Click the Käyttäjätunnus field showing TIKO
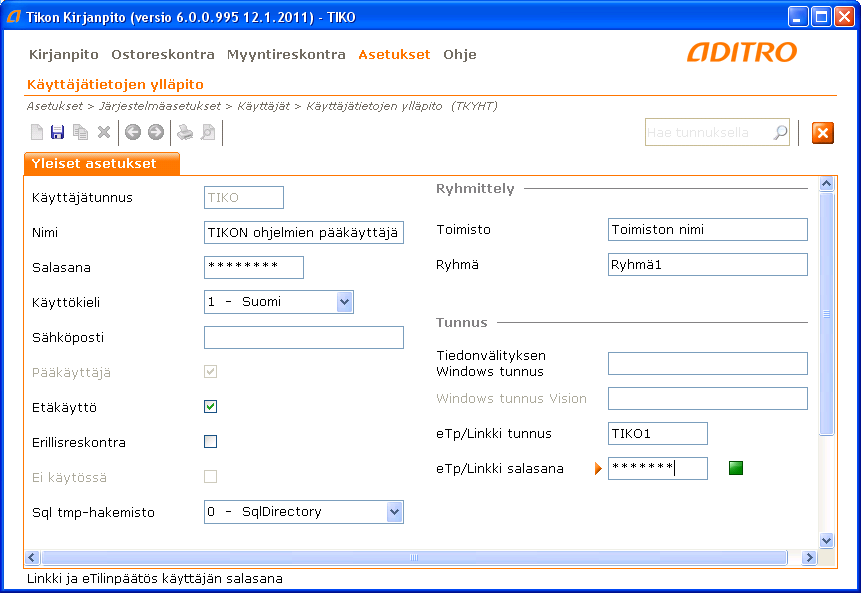 tap(244, 198)
